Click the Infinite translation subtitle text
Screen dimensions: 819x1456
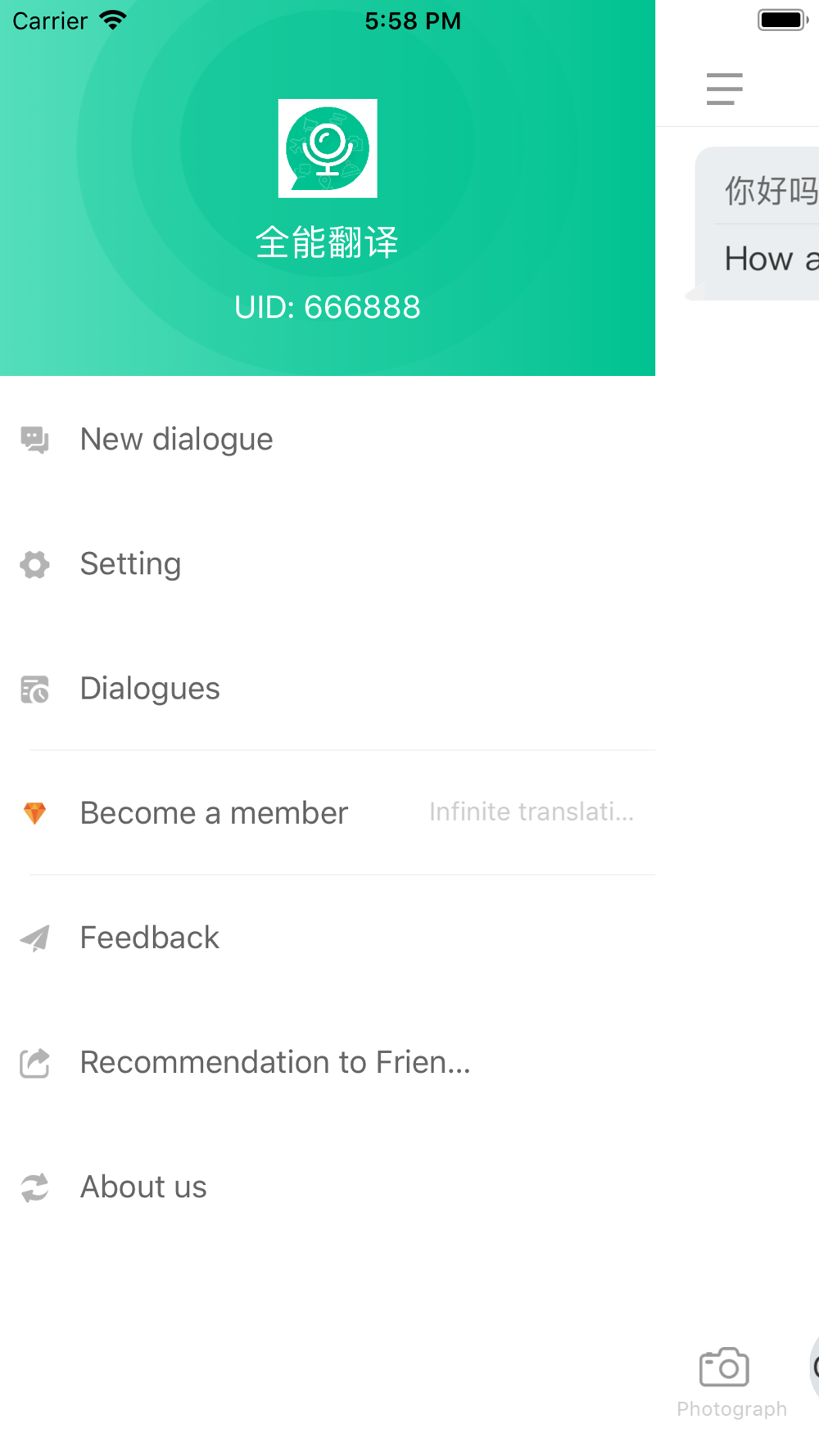(x=532, y=812)
